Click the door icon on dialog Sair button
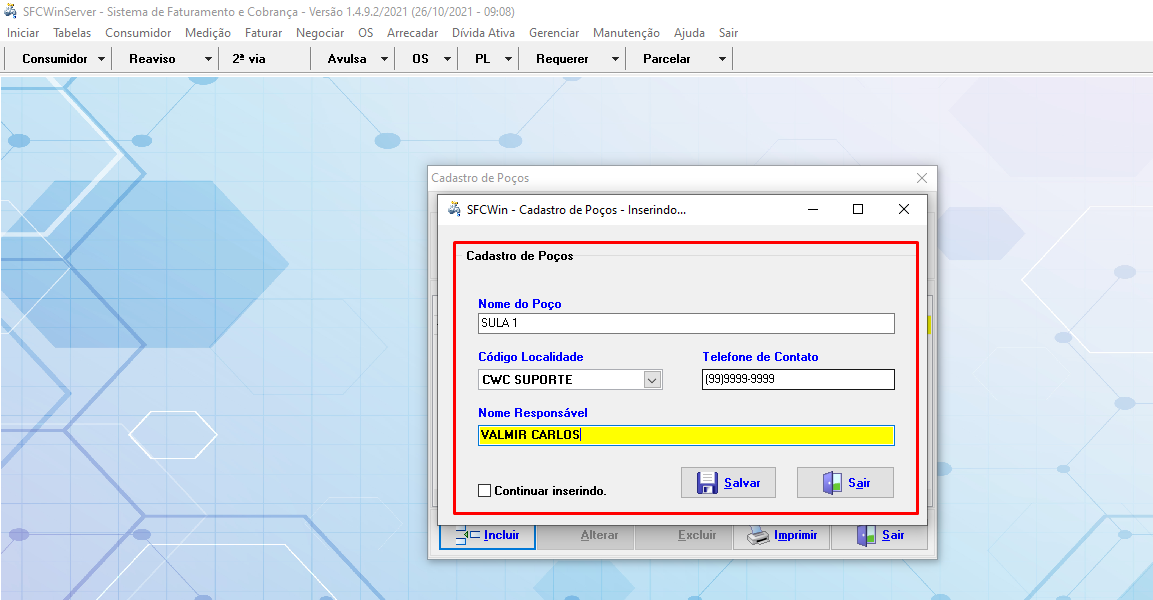 (x=832, y=483)
